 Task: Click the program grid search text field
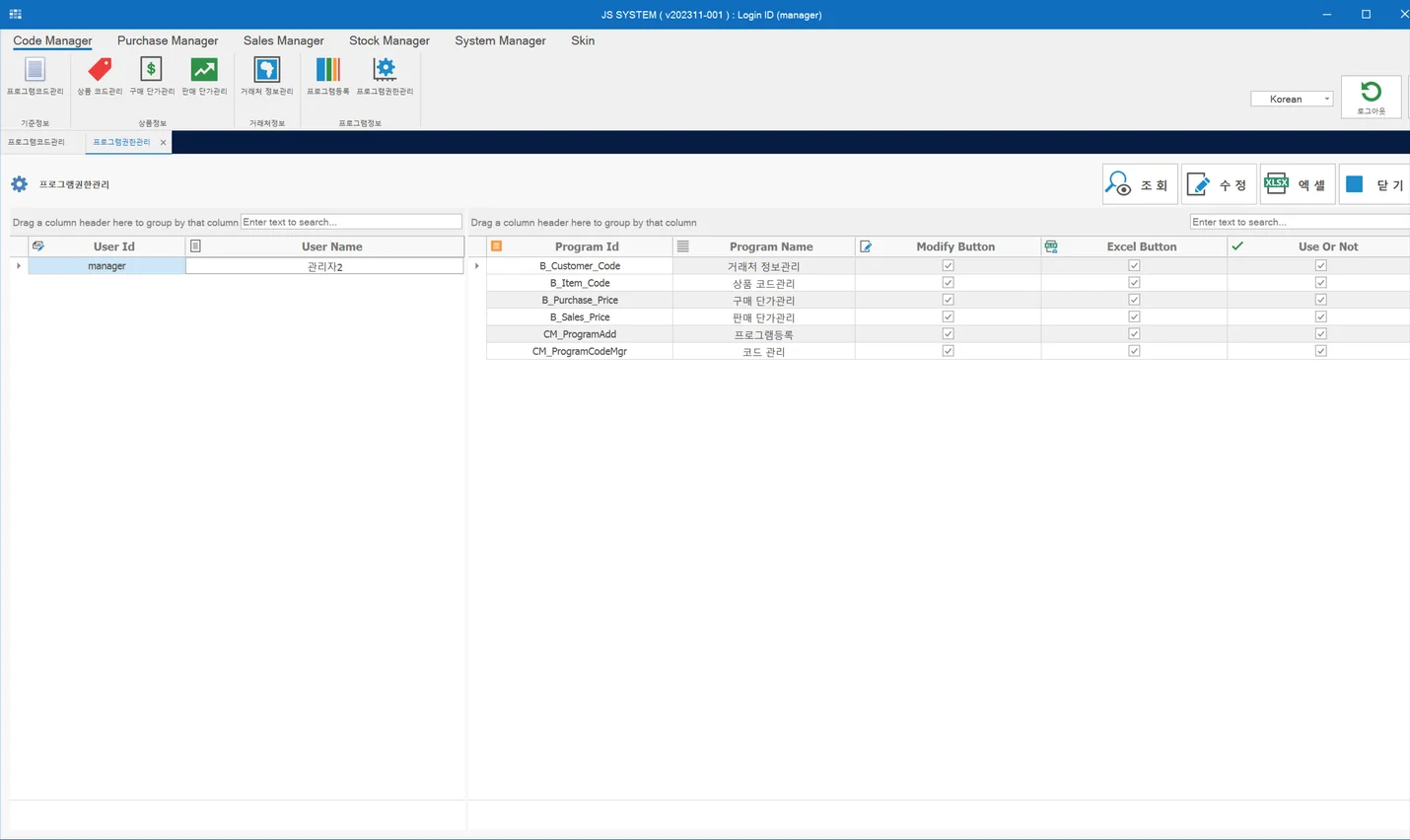point(1300,222)
